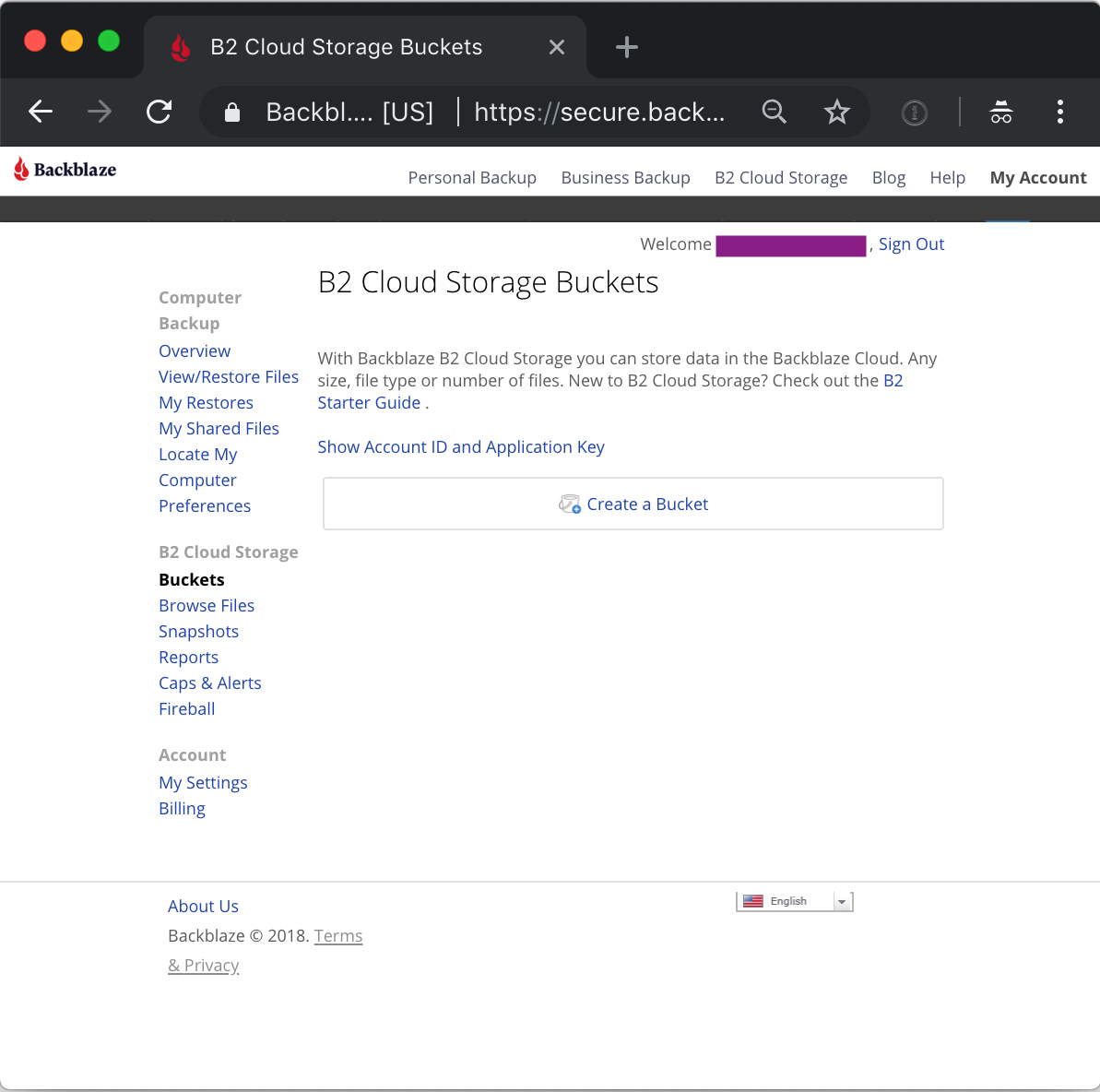
Task: Click the browser back arrow
Action: pyautogui.click(x=41, y=112)
